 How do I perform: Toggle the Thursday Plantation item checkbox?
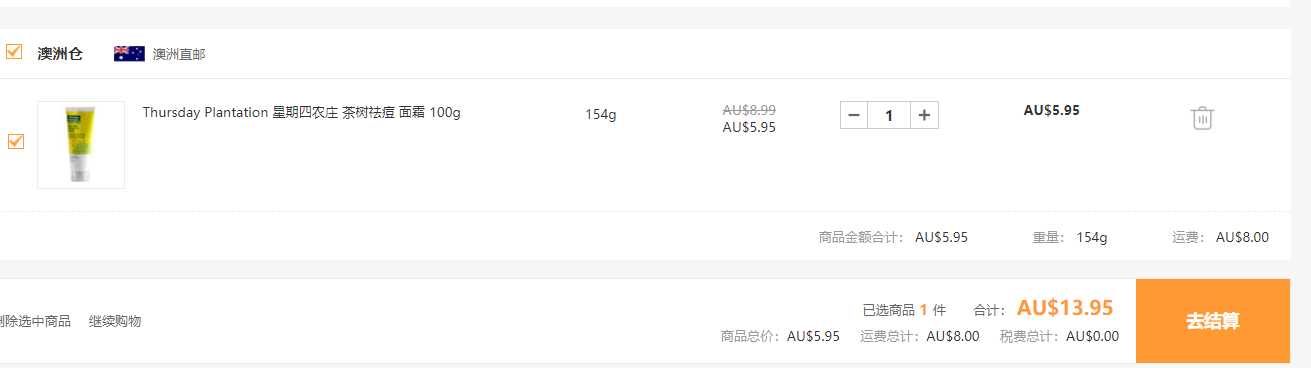click(15, 142)
